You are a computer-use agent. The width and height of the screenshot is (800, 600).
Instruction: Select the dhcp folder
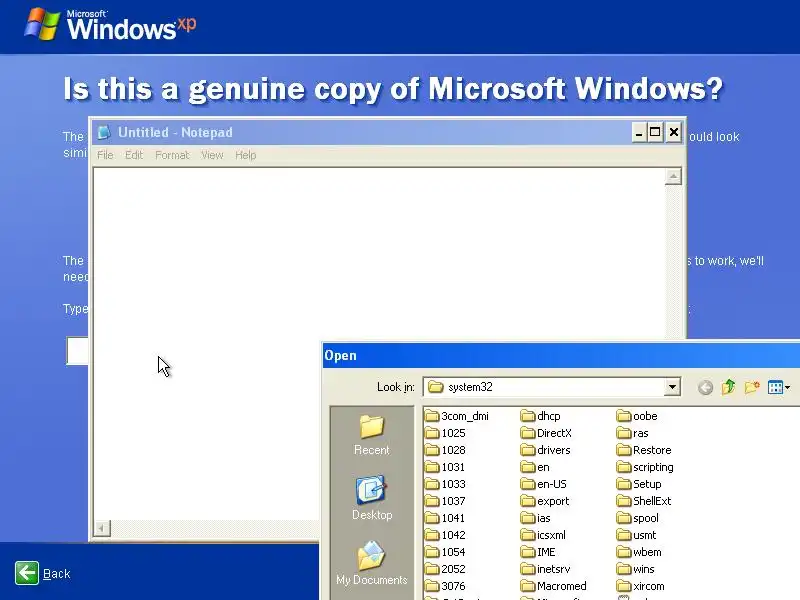click(x=541, y=416)
